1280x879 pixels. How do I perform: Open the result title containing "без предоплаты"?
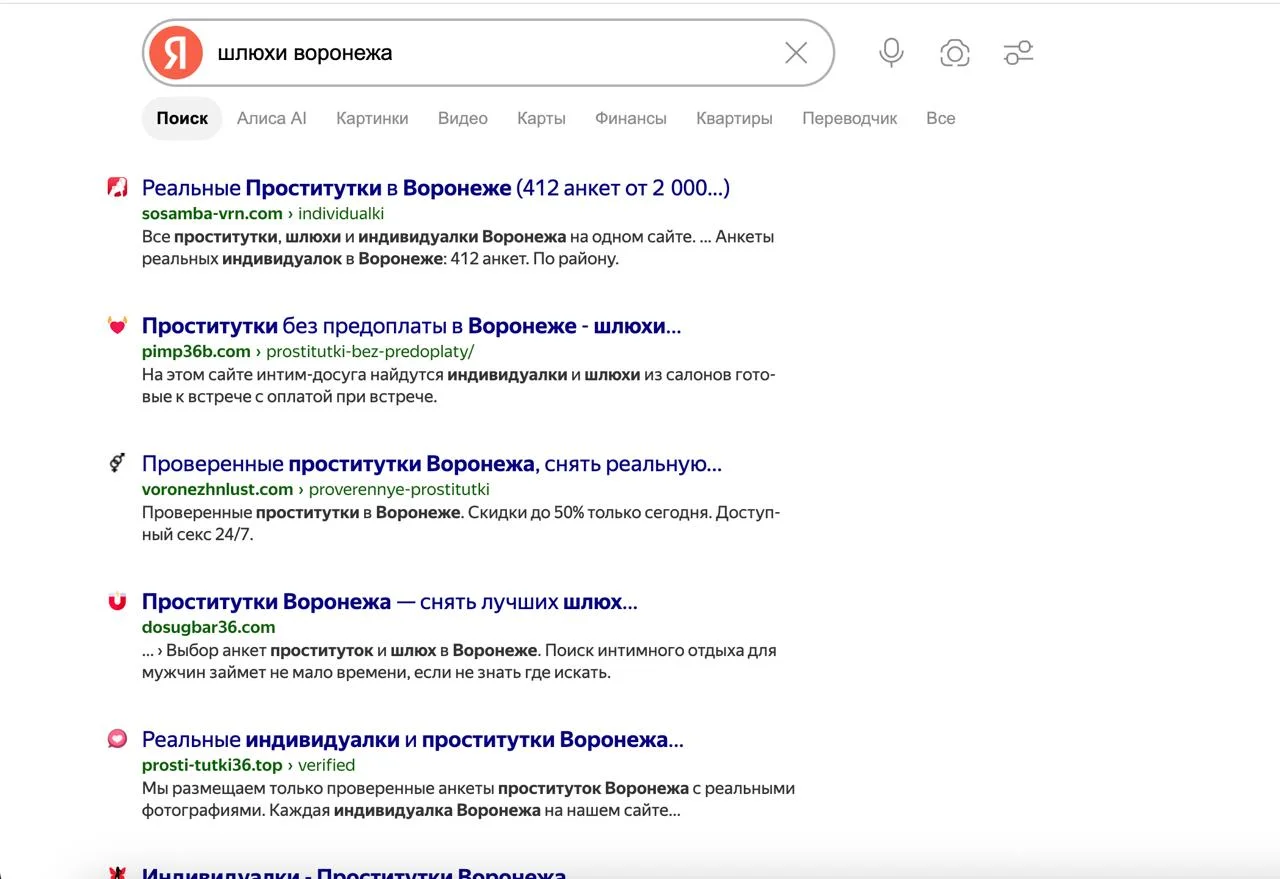click(411, 326)
